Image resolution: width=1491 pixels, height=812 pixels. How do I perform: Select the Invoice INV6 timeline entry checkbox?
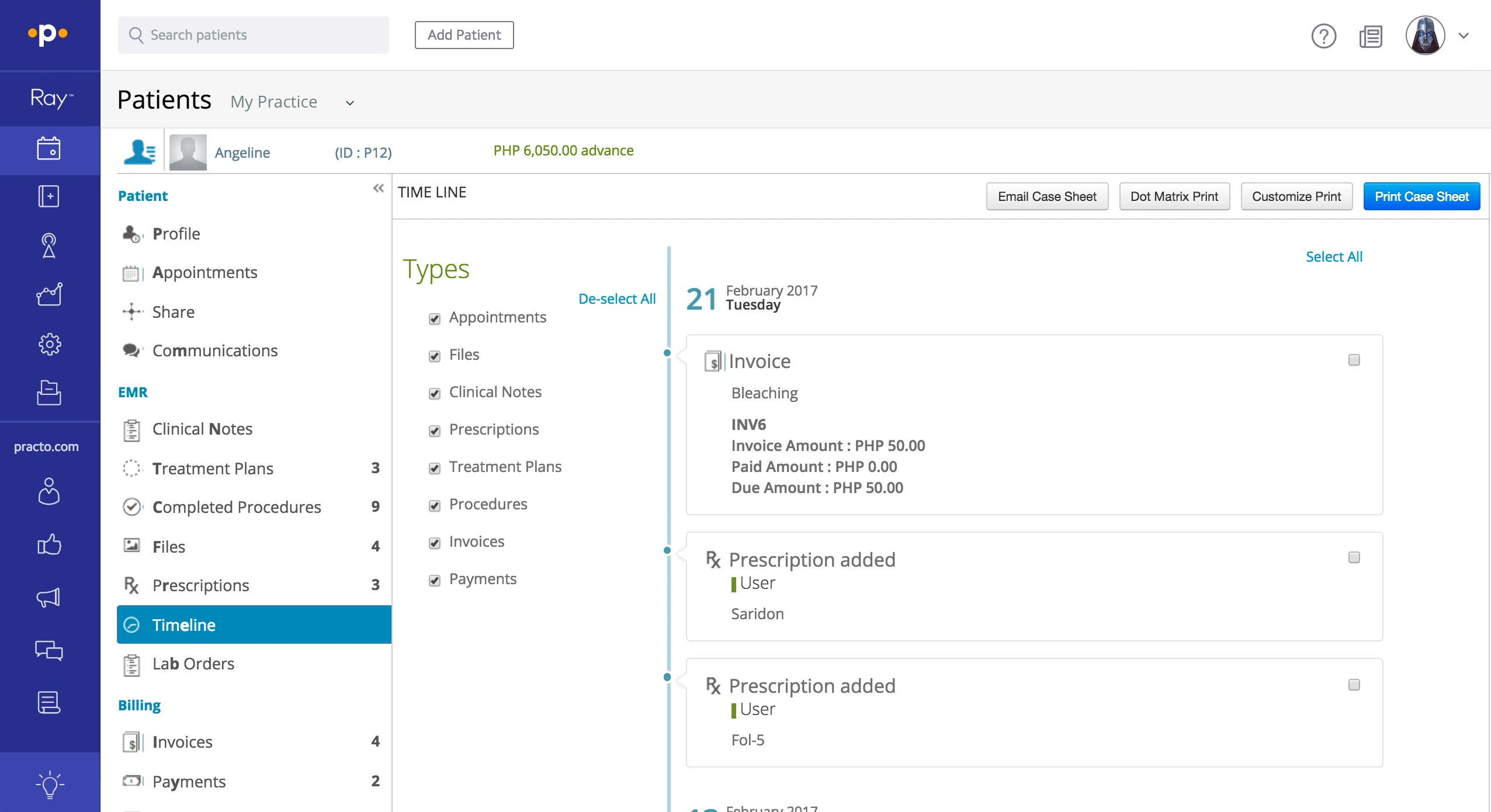point(1354,360)
